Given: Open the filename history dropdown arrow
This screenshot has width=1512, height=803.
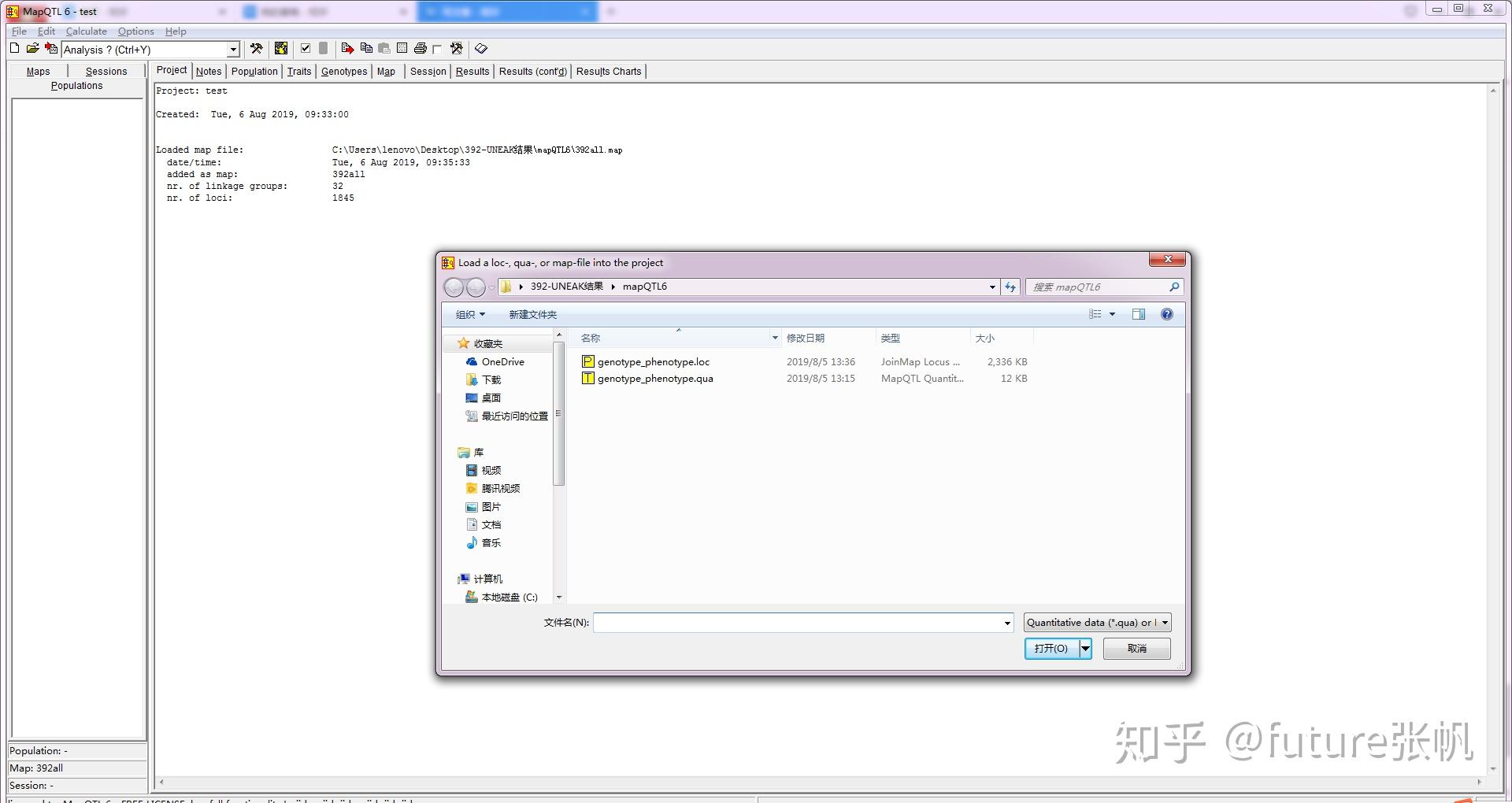Looking at the screenshot, I should point(1006,623).
